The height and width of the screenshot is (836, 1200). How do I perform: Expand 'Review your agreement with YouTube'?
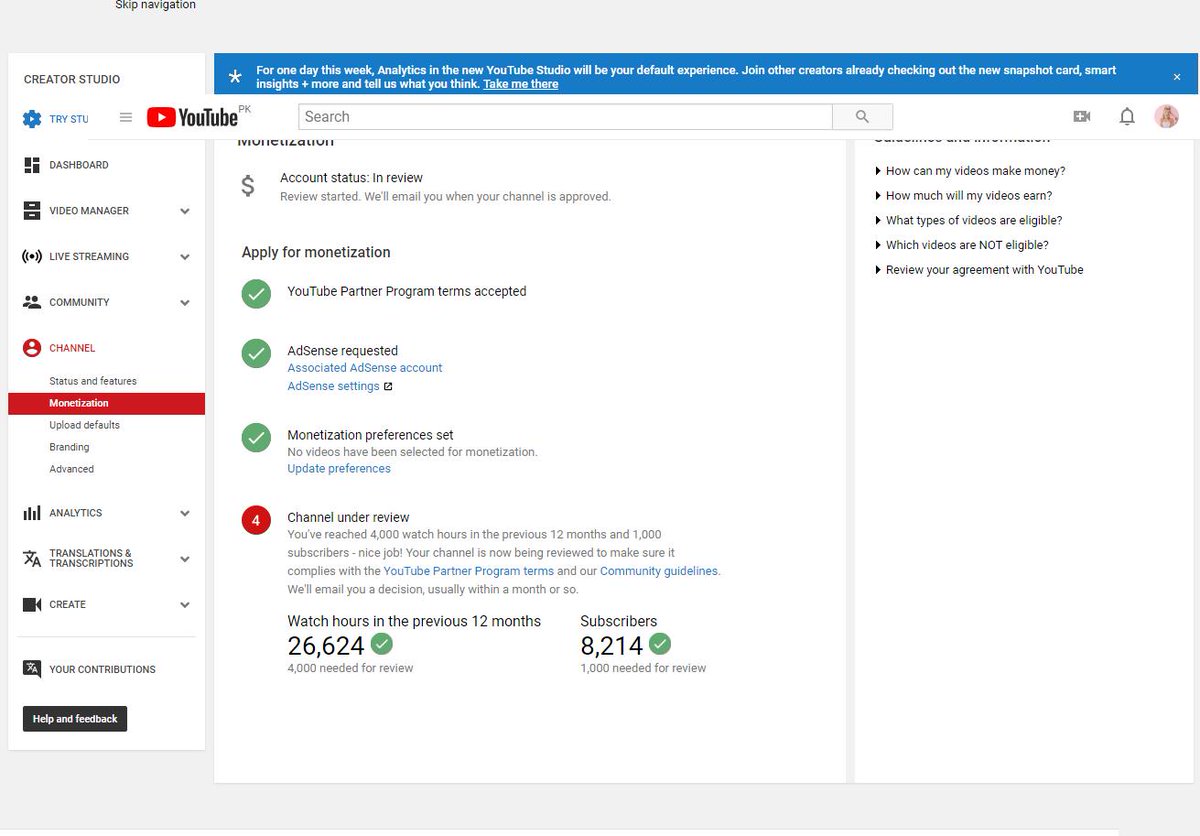(979, 270)
